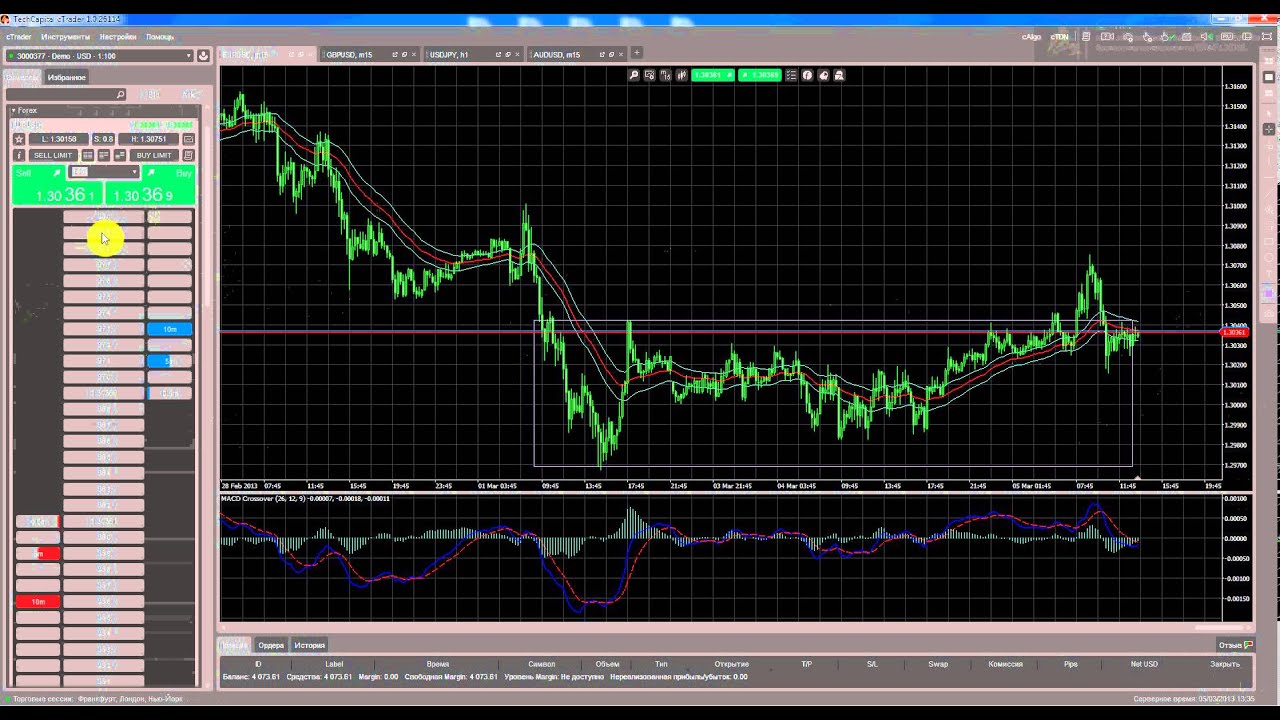Click the Серверное время status text

[x=1194, y=699]
